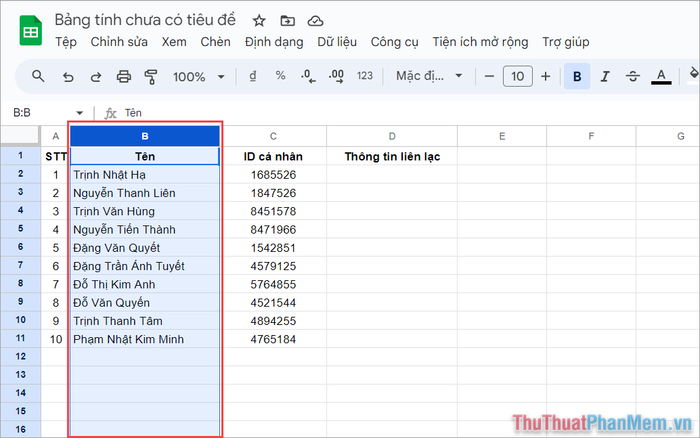Click the cell 'Đặng Văn Quyết'
Screen dimensions: 700x438
[x=145, y=248]
